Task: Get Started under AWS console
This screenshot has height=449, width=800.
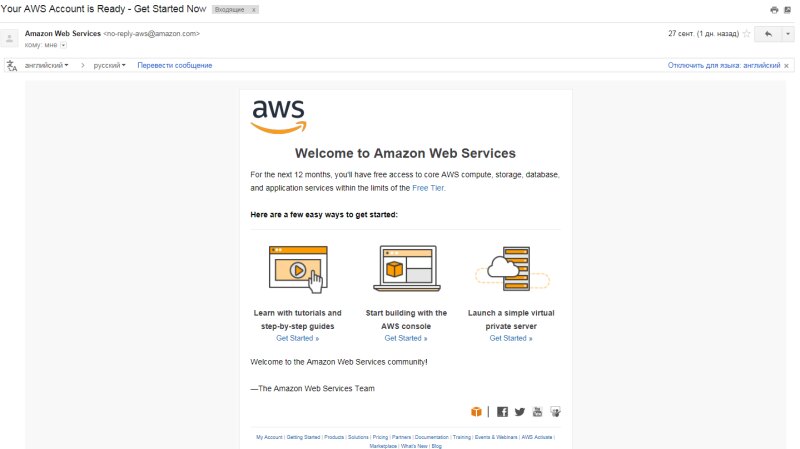Action: coord(405,338)
